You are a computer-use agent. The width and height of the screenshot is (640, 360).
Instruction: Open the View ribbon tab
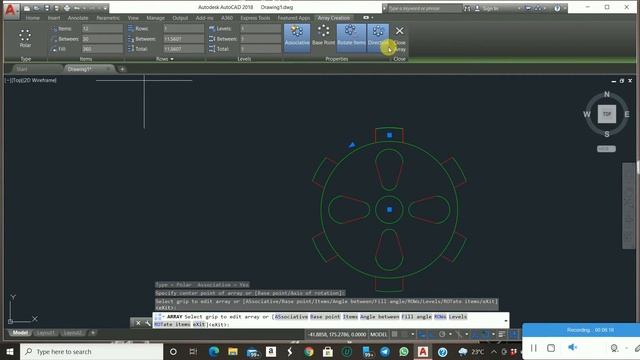(133, 18)
